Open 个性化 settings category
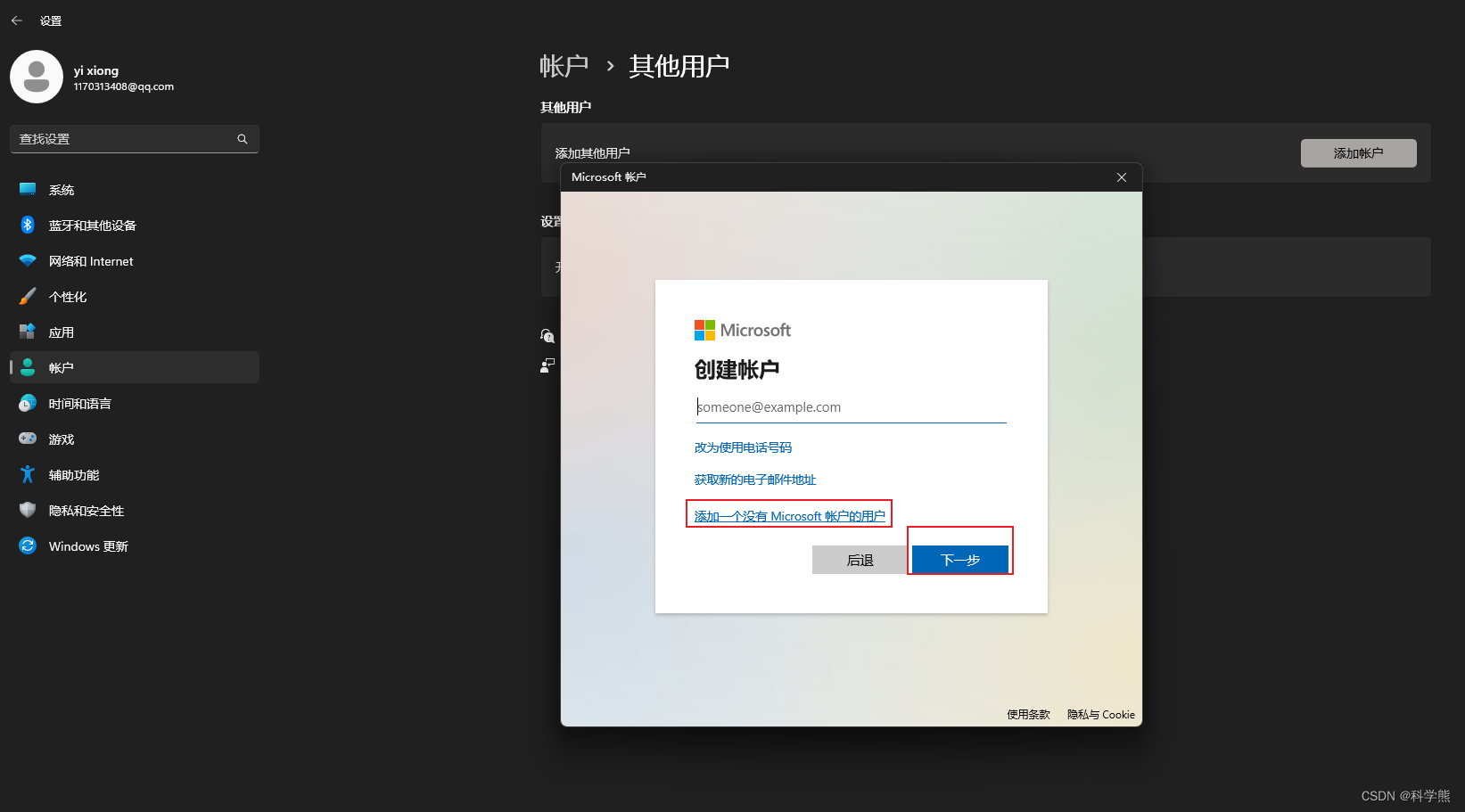The image size is (1465, 812). click(135, 297)
